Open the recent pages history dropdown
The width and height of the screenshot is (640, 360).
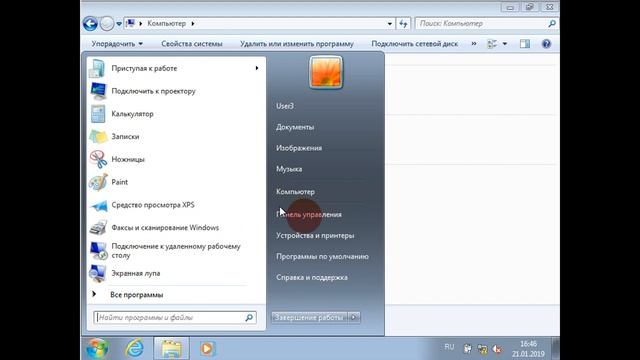pos(119,24)
